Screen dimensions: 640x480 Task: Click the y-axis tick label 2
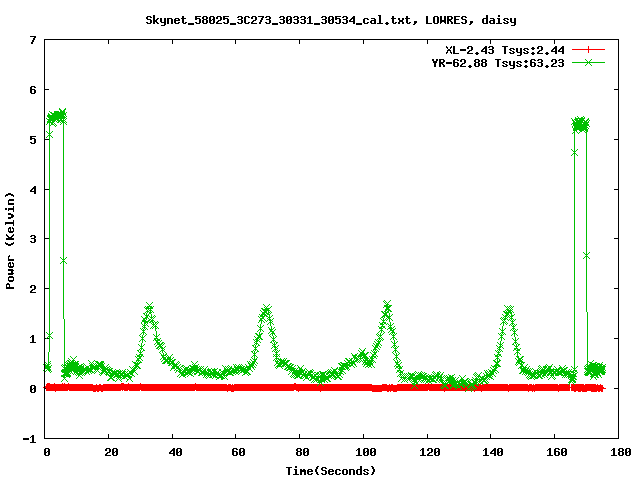tap(33, 289)
